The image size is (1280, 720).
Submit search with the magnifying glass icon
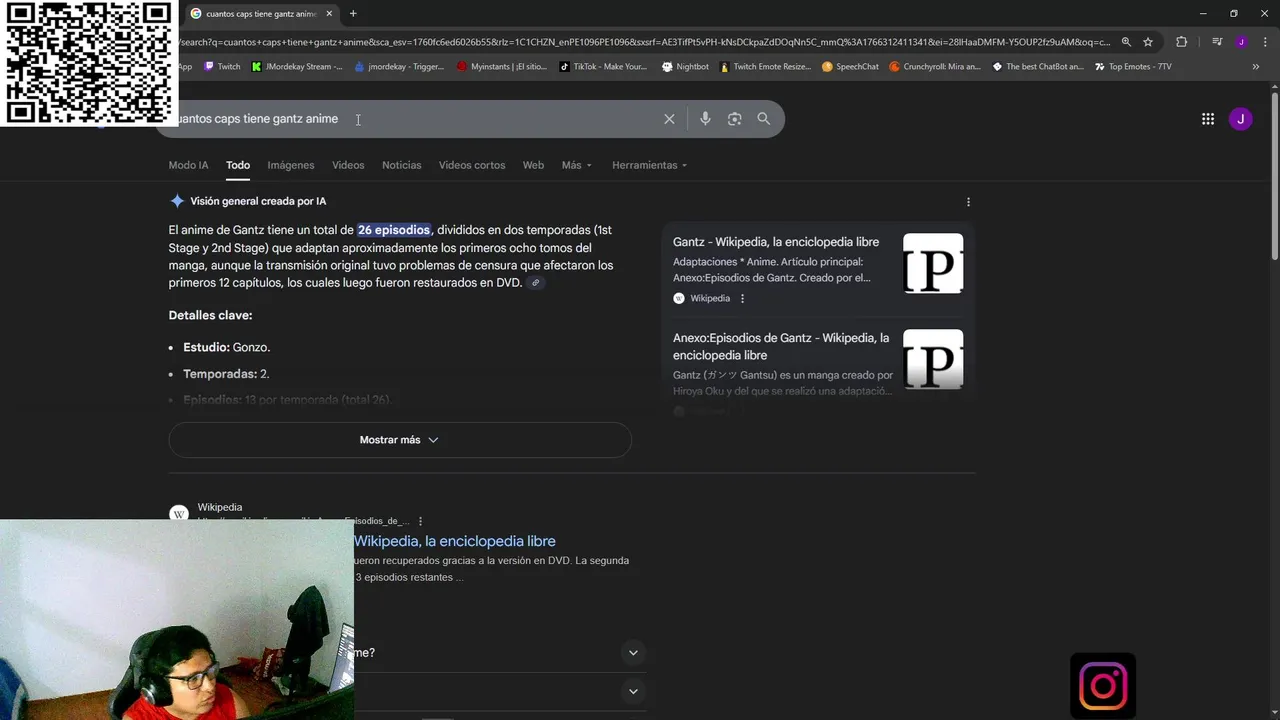pos(764,119)
